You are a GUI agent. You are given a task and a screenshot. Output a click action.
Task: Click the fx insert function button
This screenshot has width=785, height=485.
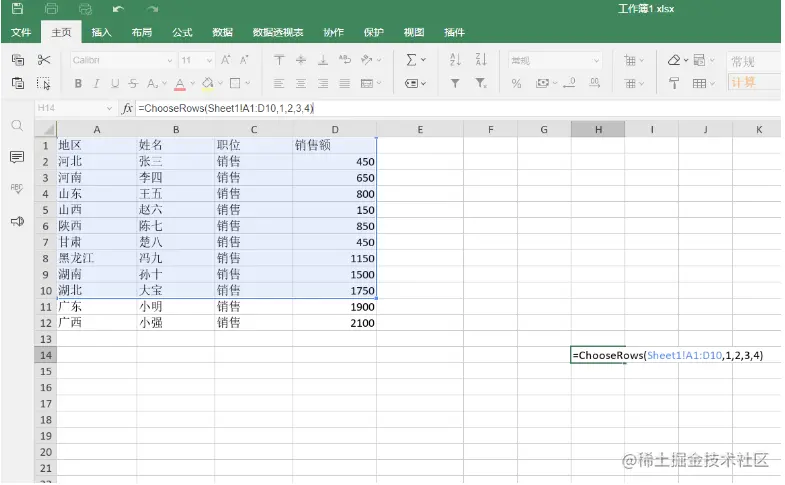point(127,108)
